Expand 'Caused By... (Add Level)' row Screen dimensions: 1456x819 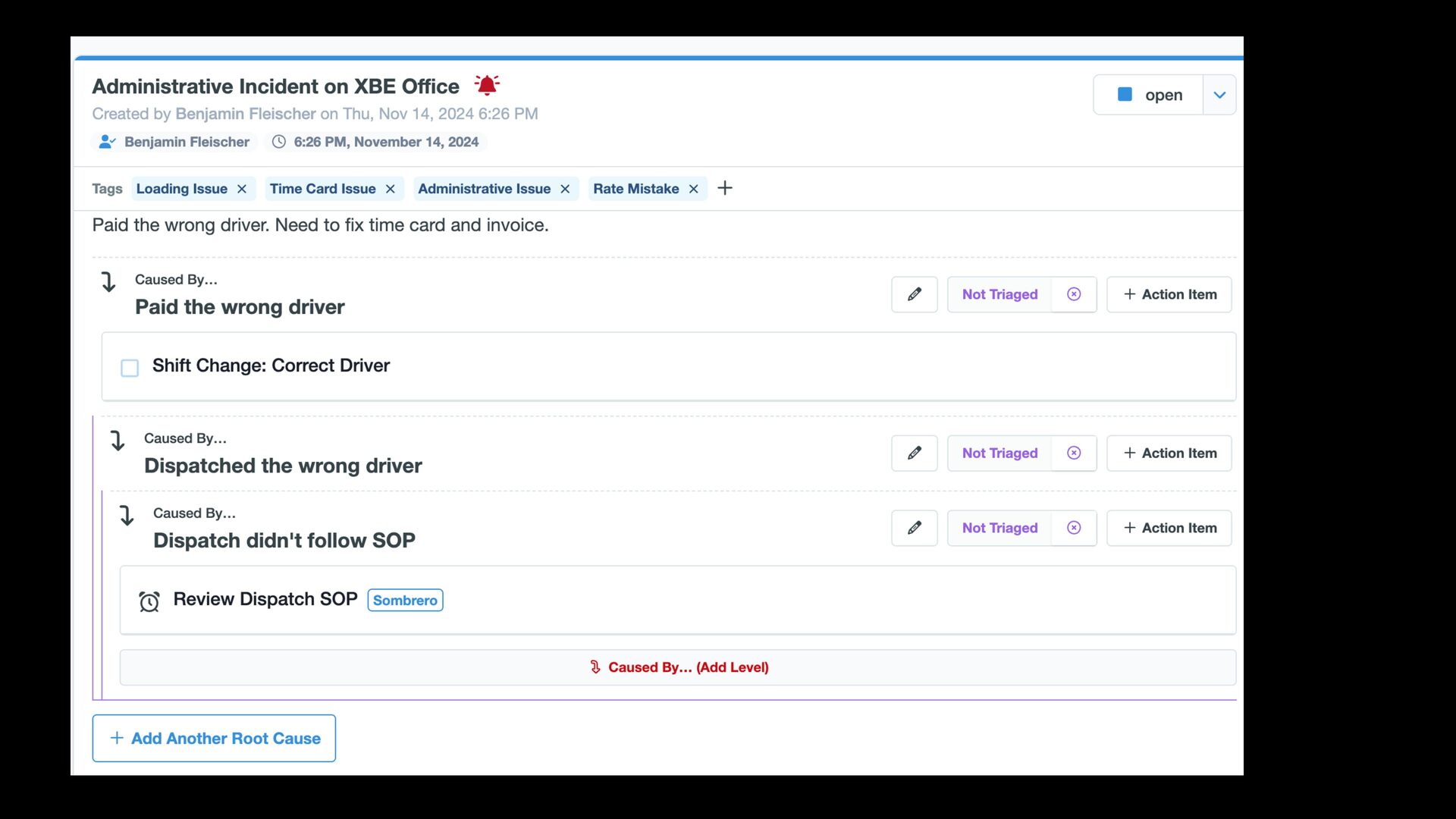click(x=678, y=667)
